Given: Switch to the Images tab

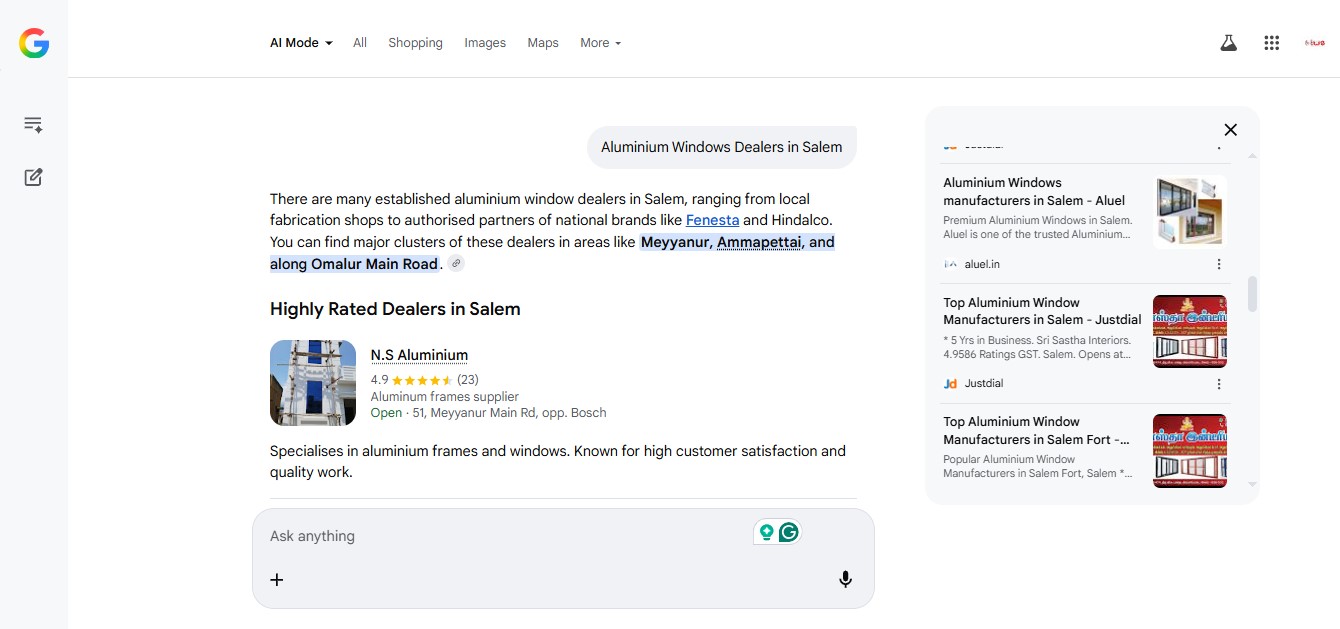Looking at the screenshot, I should (485, 43).
